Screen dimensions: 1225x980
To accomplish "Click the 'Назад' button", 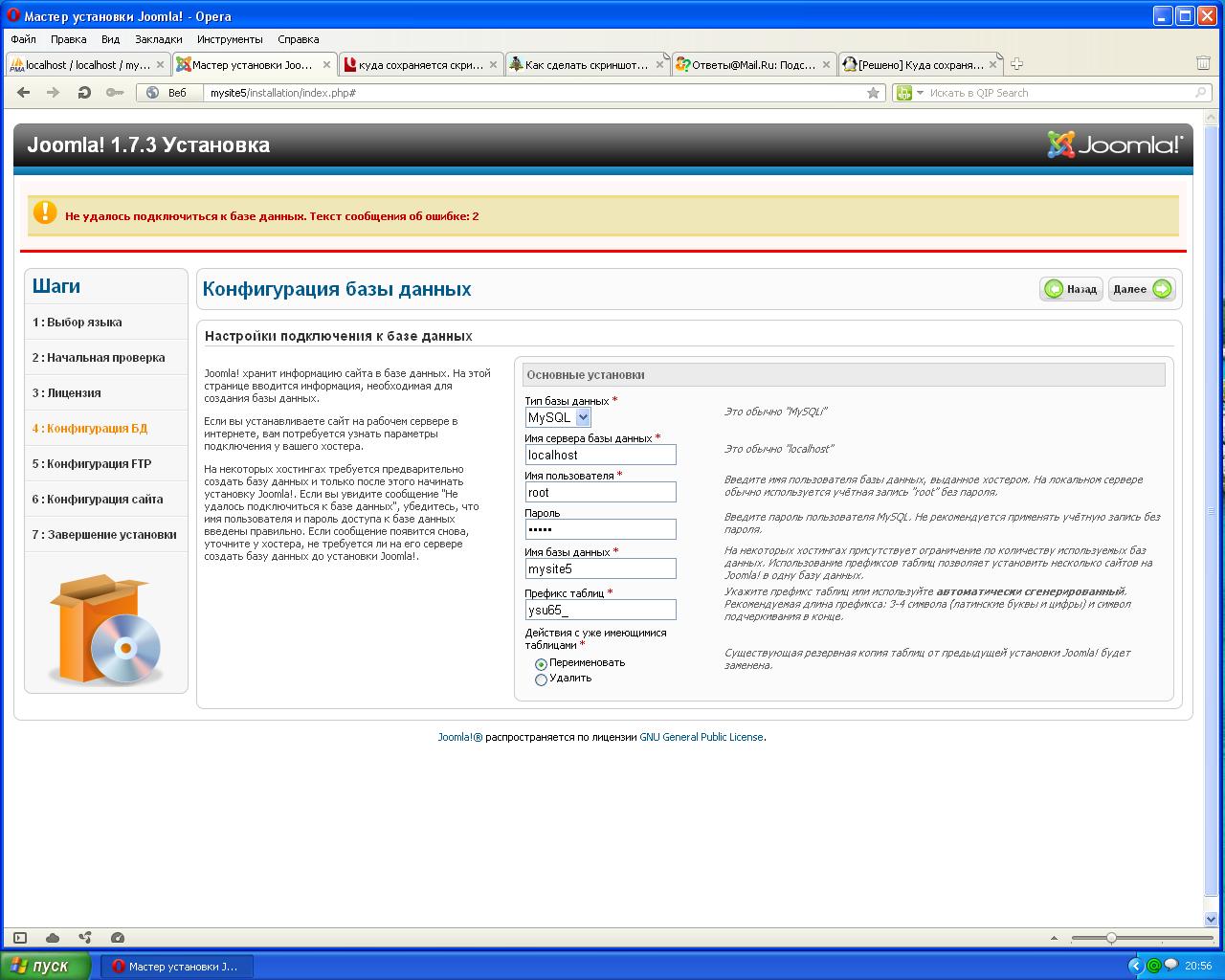I will point(1071,289).
